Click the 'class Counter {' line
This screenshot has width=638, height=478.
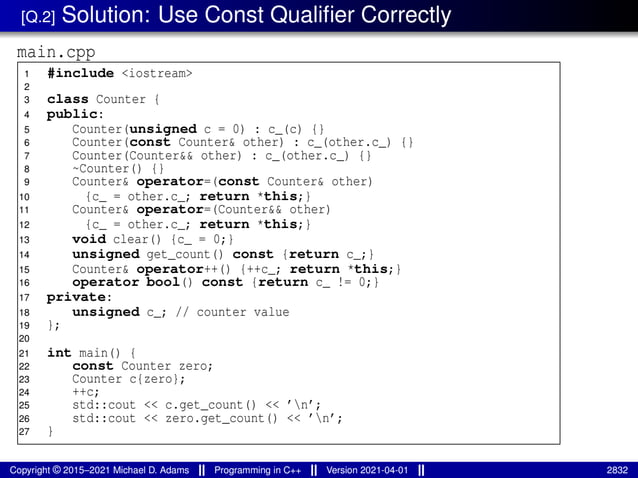click(x=103, y=99)
